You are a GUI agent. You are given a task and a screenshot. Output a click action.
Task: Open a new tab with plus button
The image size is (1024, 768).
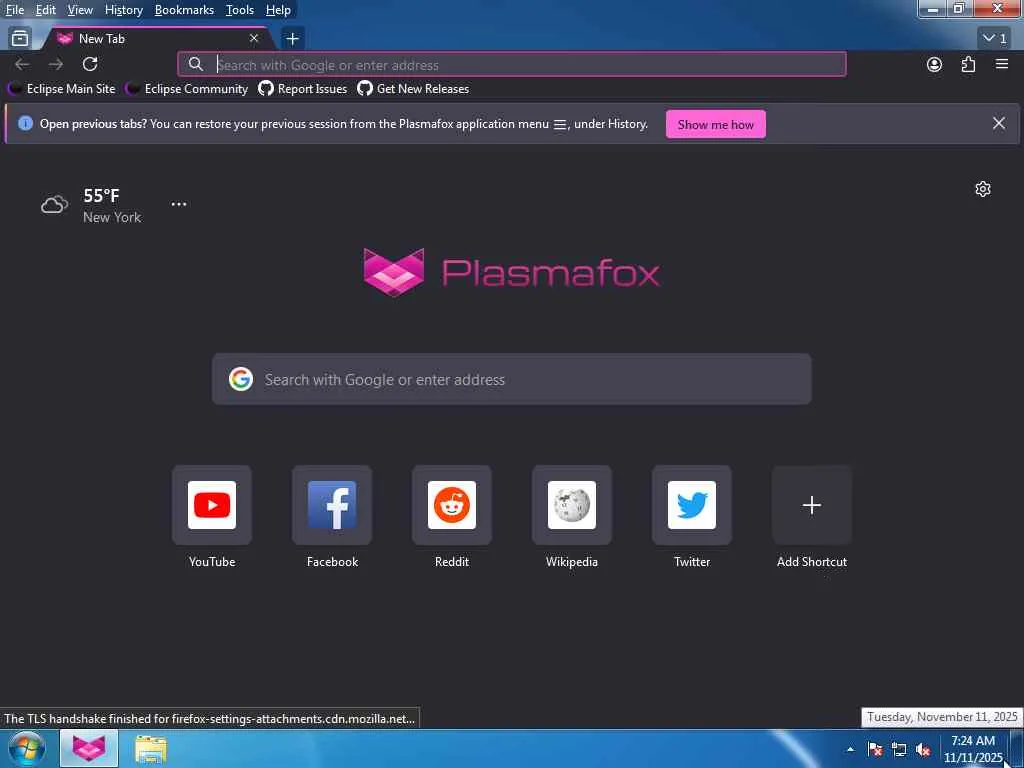pos(292,39)
